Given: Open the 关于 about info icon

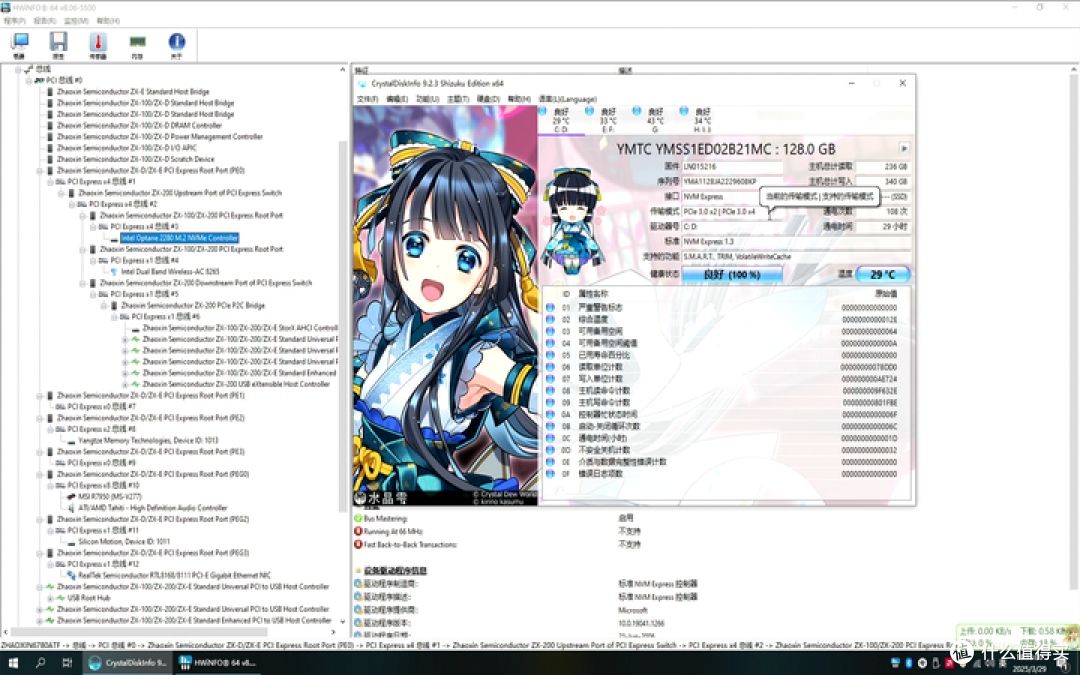Looking at the screenshot, I should [x=176, y=43].
